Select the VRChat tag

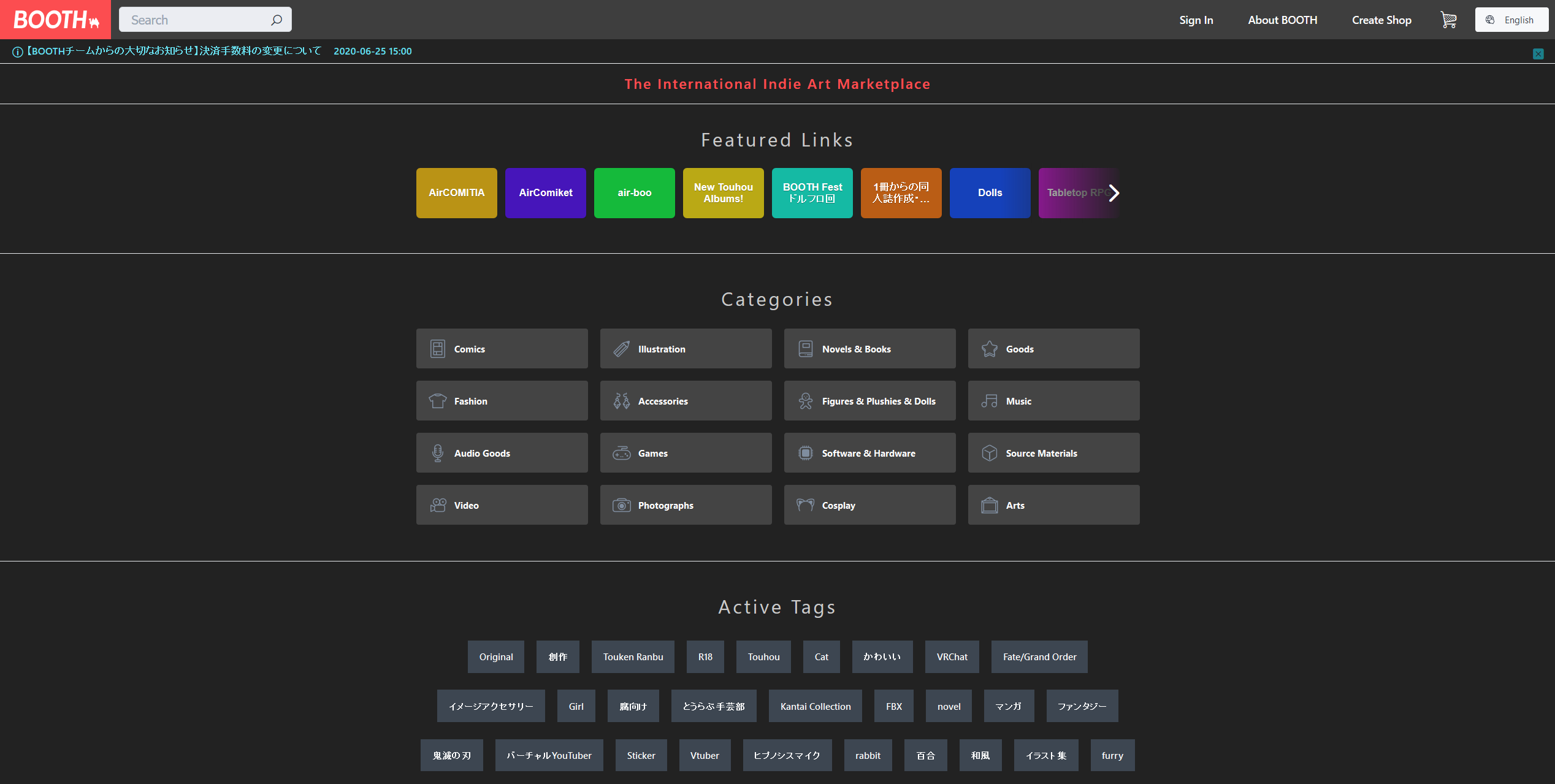click(952, 657)
